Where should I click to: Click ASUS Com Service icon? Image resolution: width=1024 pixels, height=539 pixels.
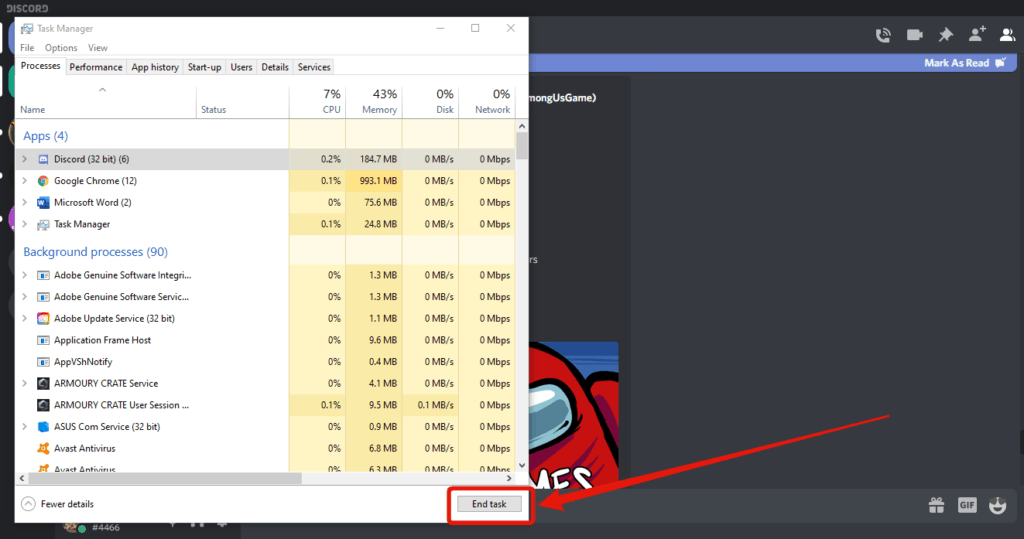point(43,427)
